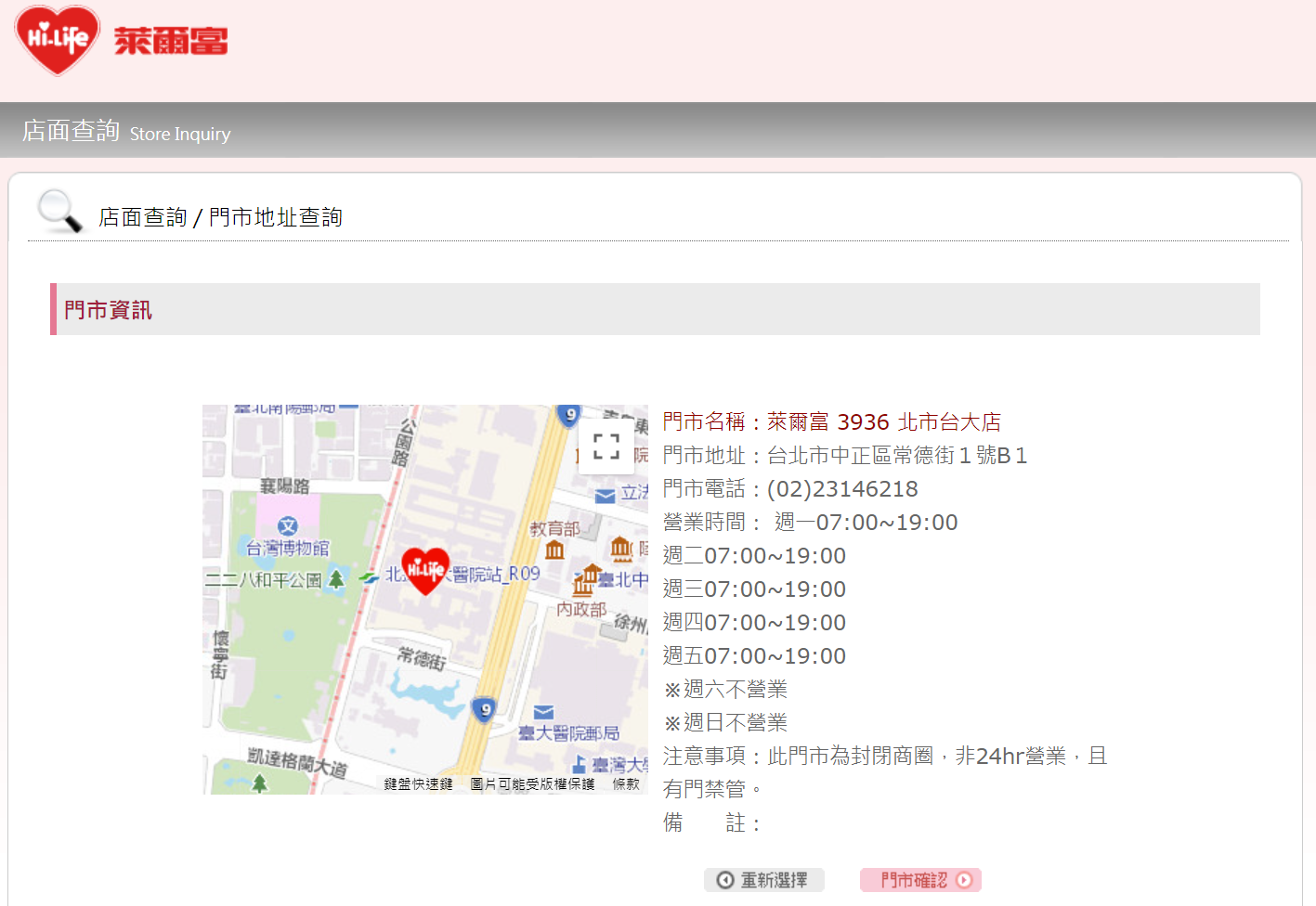Click the 教育部 building icon on map
This screenshot has height=906, width=1316.
click(x=554, y=550)
